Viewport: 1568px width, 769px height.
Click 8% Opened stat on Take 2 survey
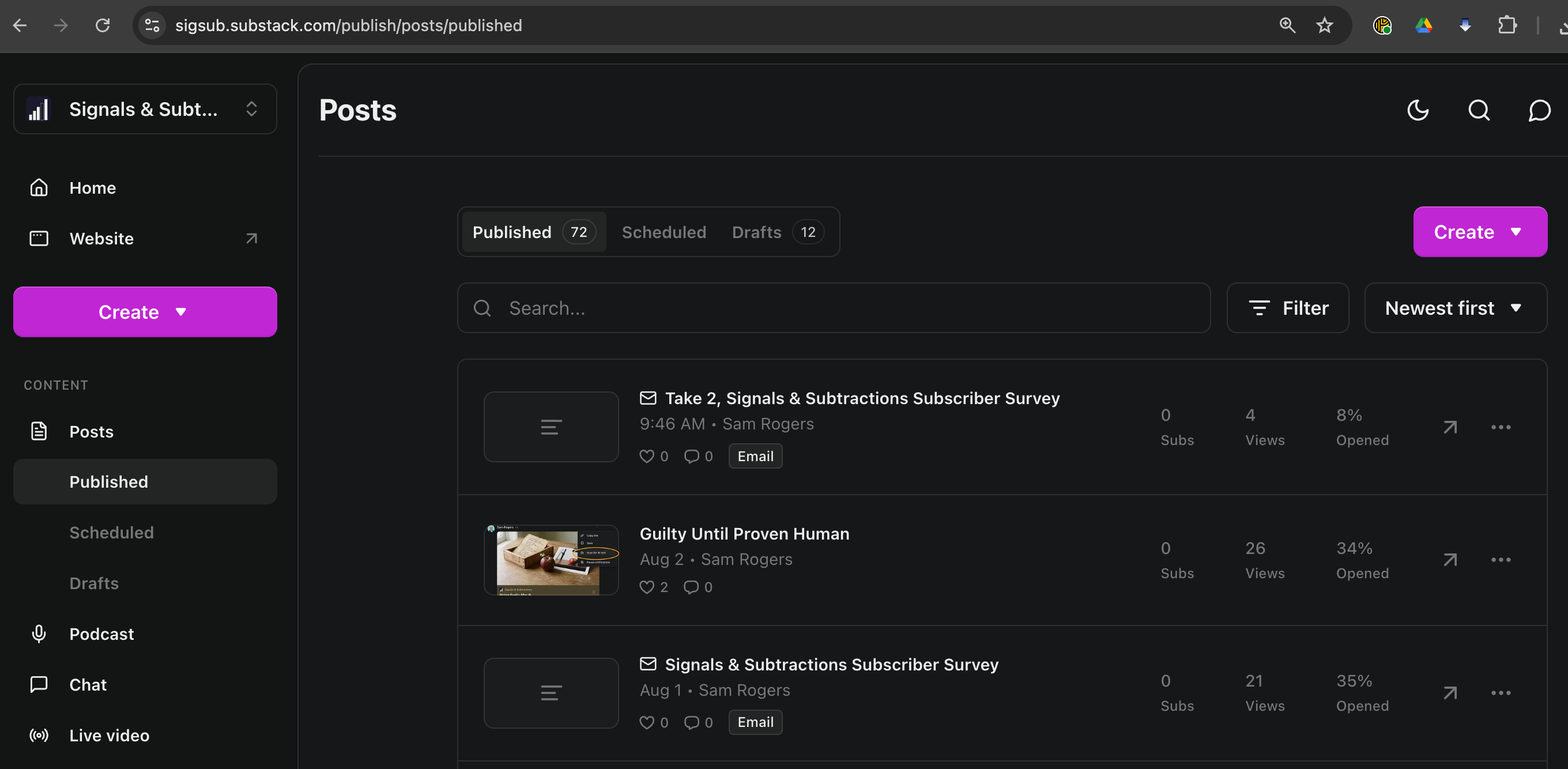pos(1362,427)
